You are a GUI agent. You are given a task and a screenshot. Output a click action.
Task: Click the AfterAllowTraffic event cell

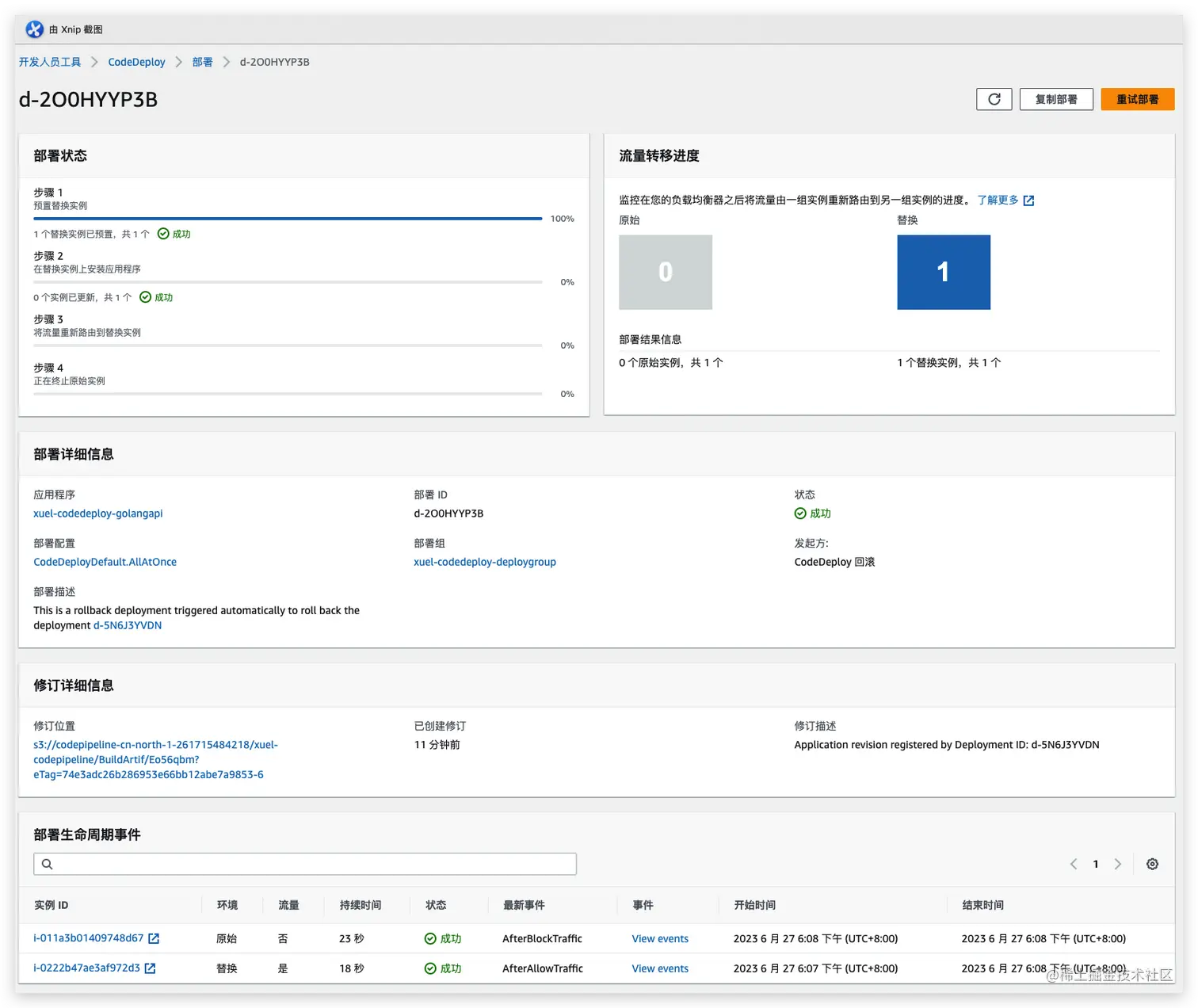[543, 968]
